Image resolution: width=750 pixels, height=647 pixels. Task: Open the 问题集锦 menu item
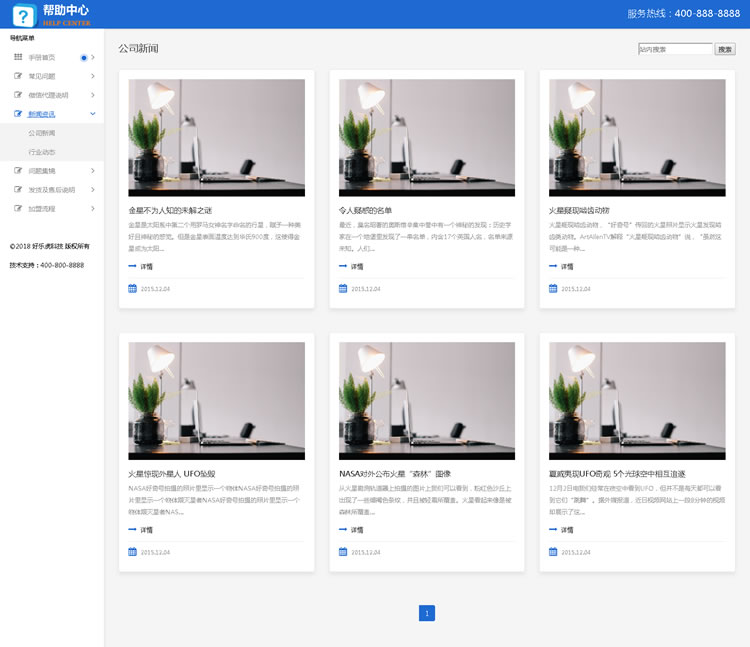42,171
